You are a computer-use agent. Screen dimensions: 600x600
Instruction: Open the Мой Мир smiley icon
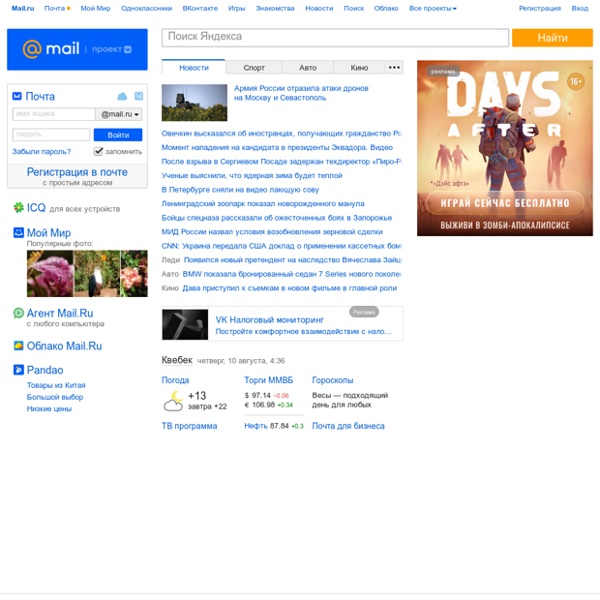18,233
